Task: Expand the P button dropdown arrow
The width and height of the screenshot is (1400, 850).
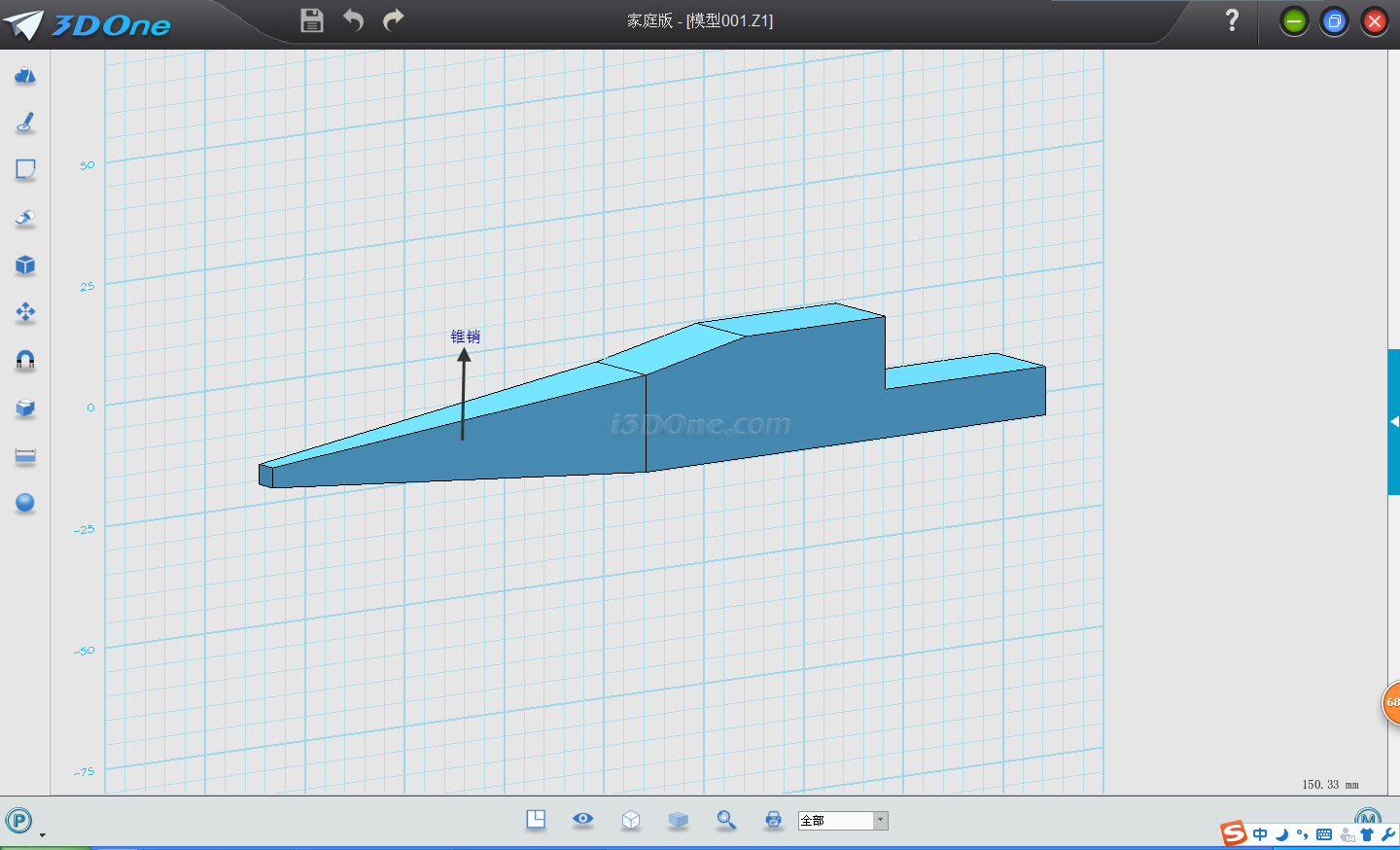Action: 42,834
